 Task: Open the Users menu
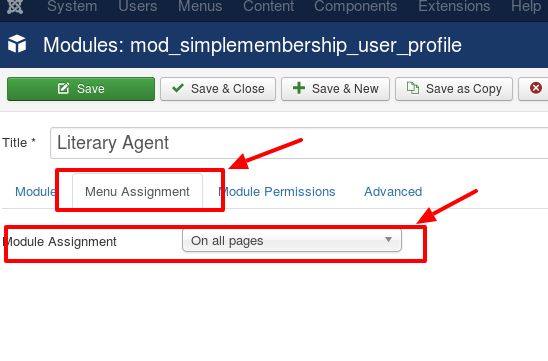tap(138, 6)
